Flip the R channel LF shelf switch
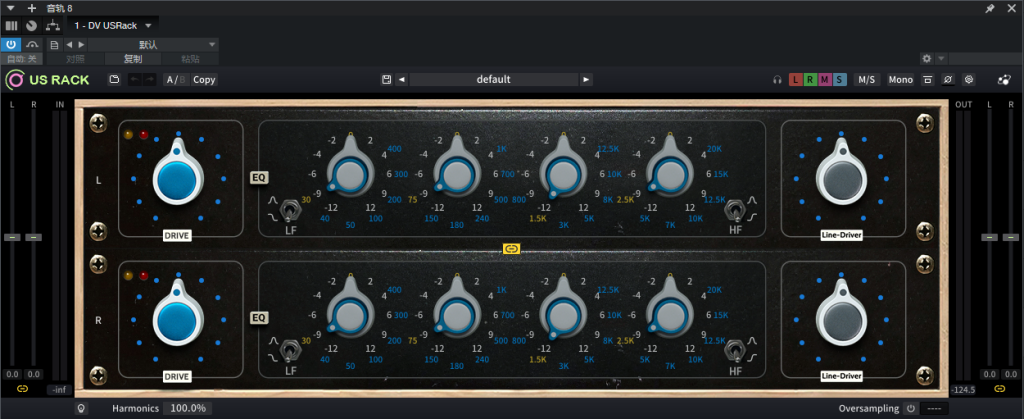 (290, 352)
